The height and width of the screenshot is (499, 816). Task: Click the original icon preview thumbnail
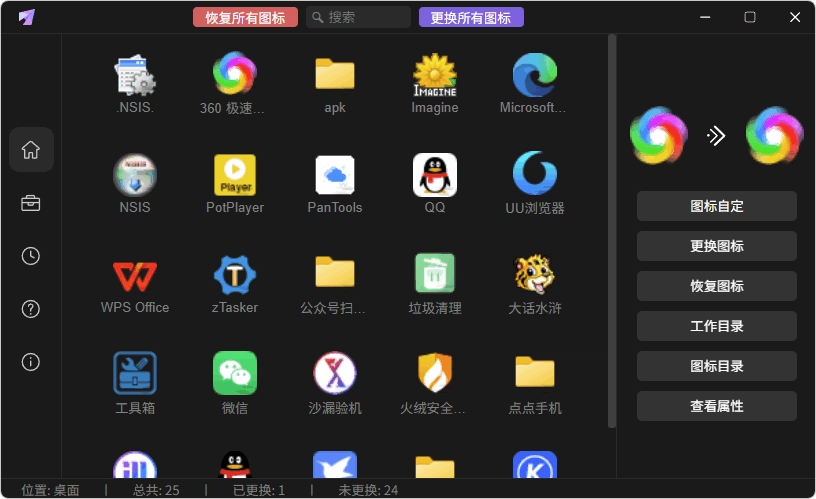(659, 136)
